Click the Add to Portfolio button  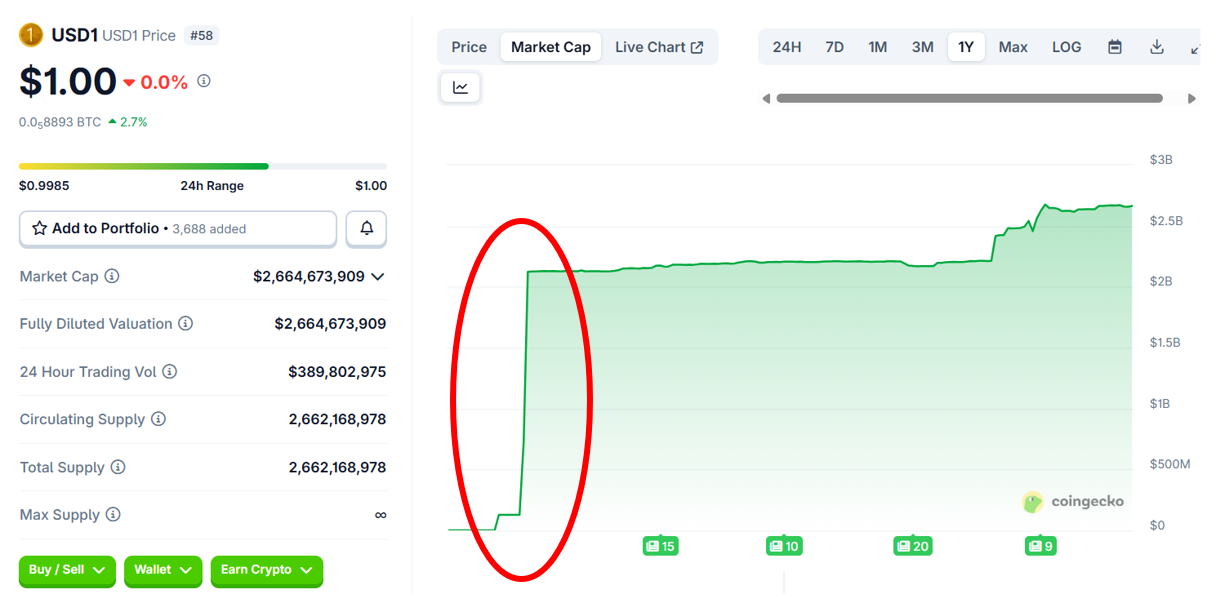tap(178, 229)
